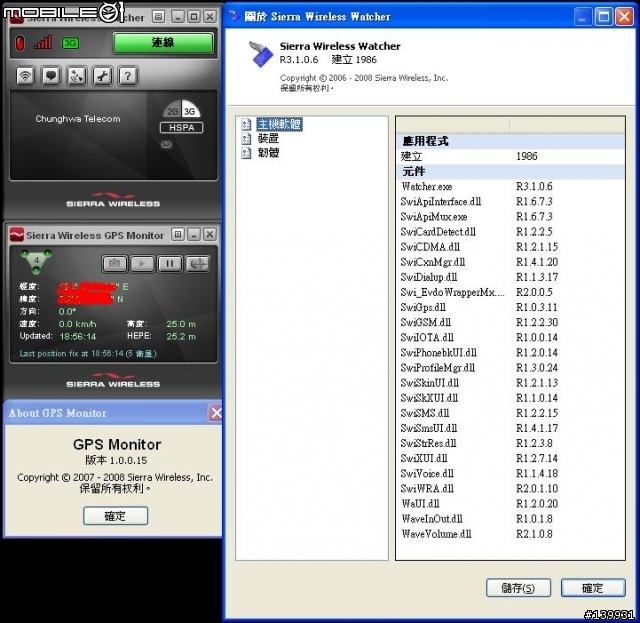This screenshot has width=640, height=623.
Task: Click the HEPE value 25.2 m
Action: pyautogui.click(x=181, y=337)
